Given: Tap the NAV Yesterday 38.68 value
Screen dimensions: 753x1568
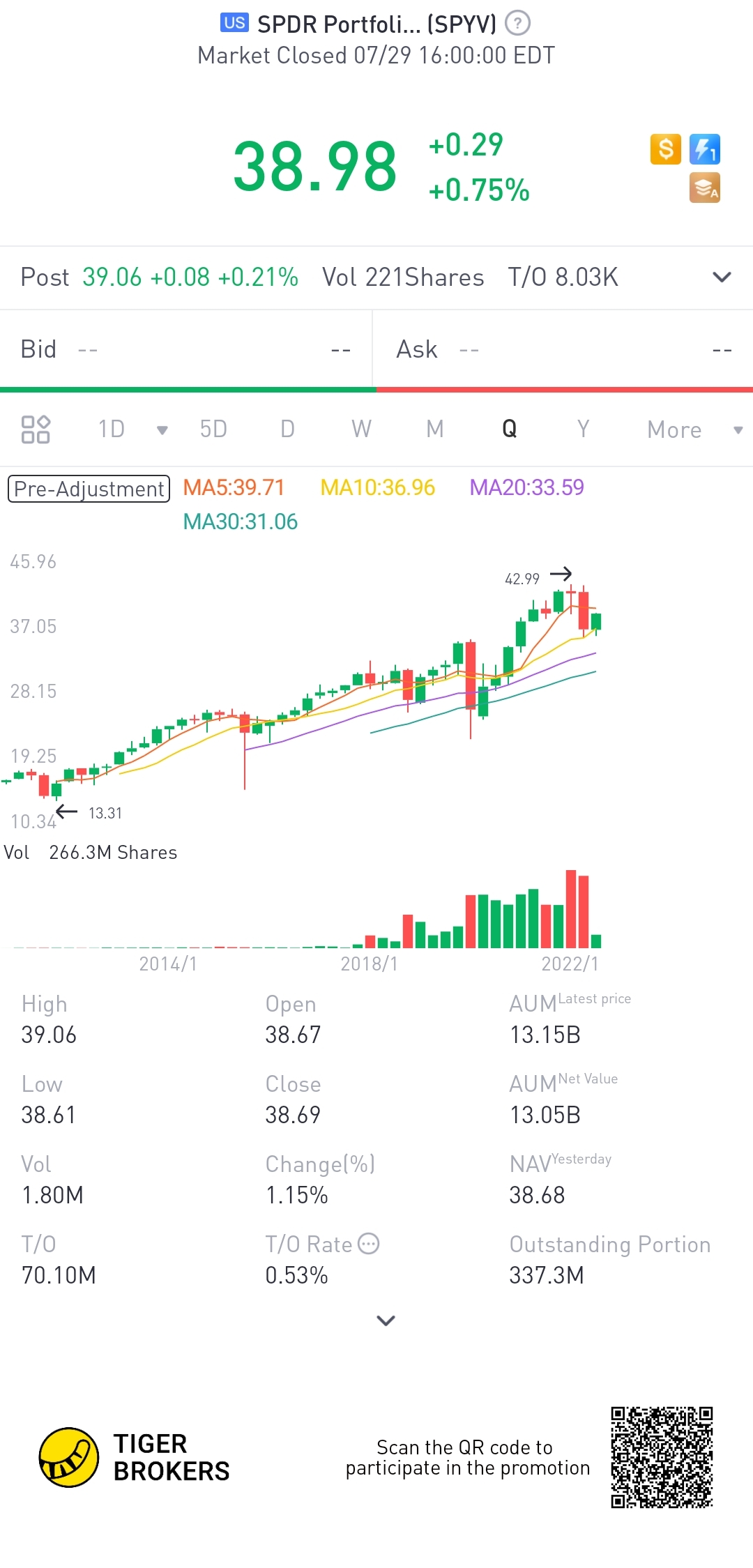Looking at the screenshot, I should (x=537, y=1195).
